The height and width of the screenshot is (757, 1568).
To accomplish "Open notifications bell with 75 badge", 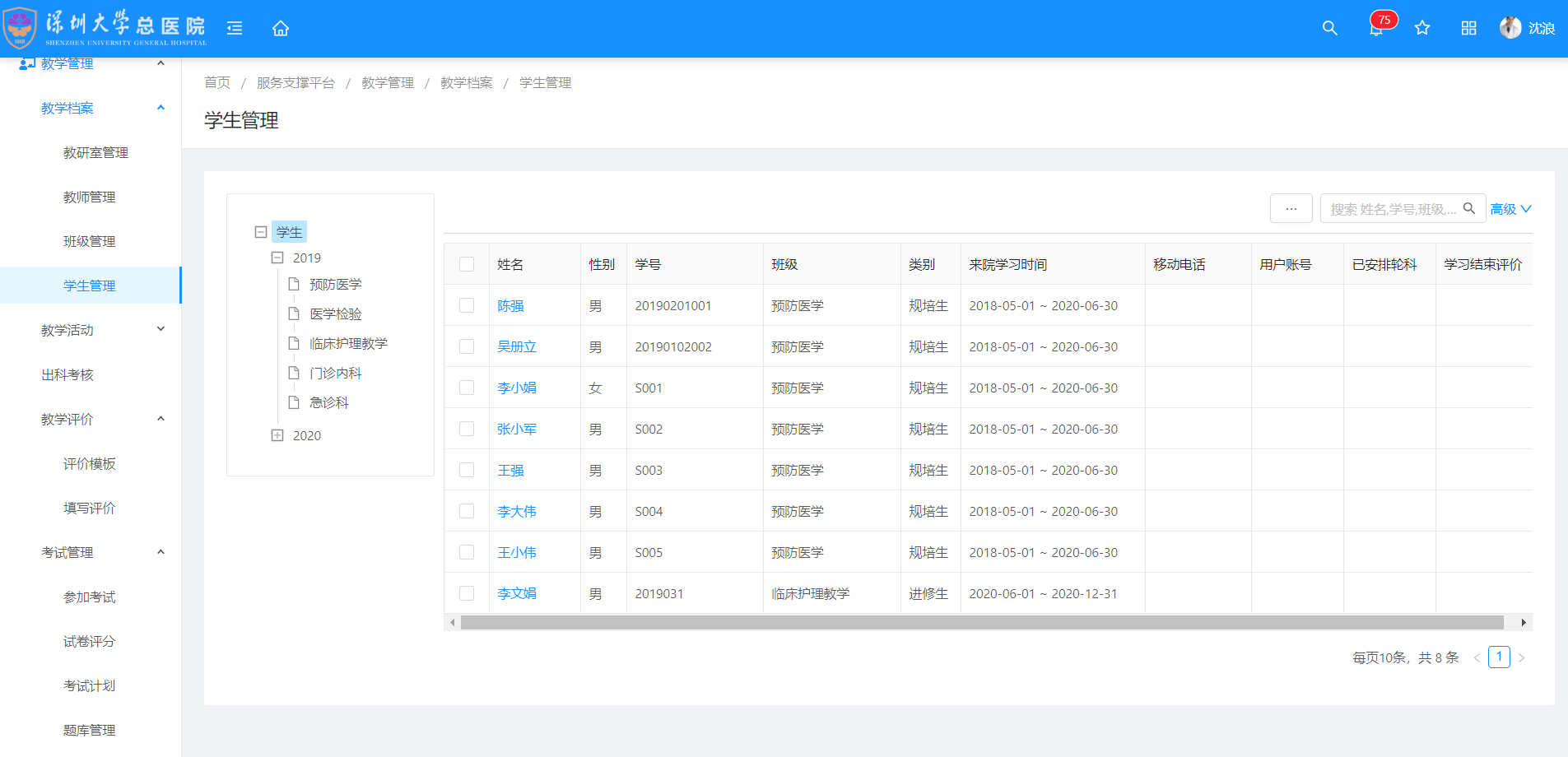I will click(1376, 28).
